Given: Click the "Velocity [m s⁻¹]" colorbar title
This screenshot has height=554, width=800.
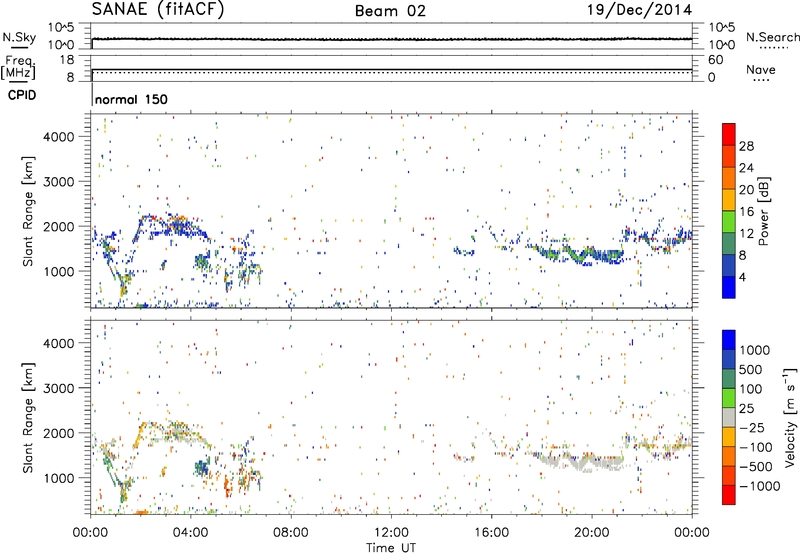Looking at the screenshot, I should pos(790,417).
